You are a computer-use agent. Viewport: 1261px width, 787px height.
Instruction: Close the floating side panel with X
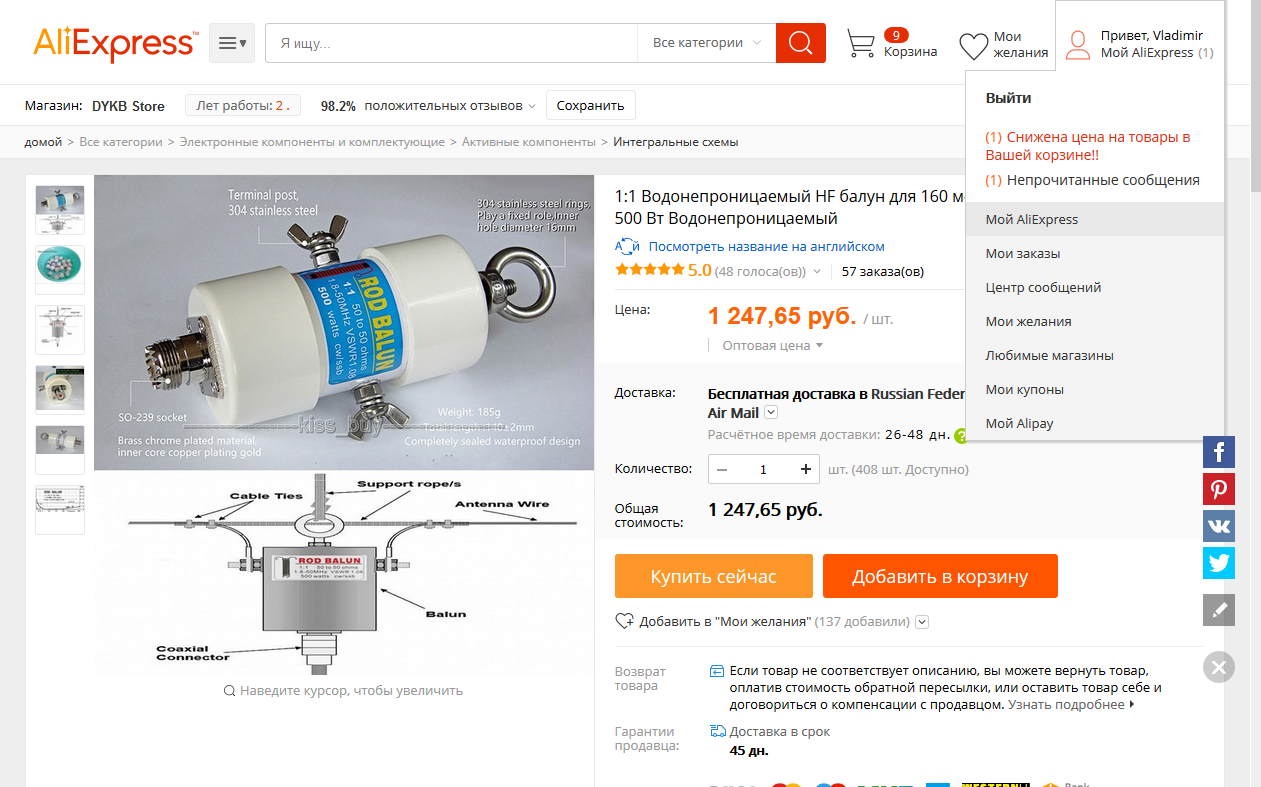pos(1219,667)
